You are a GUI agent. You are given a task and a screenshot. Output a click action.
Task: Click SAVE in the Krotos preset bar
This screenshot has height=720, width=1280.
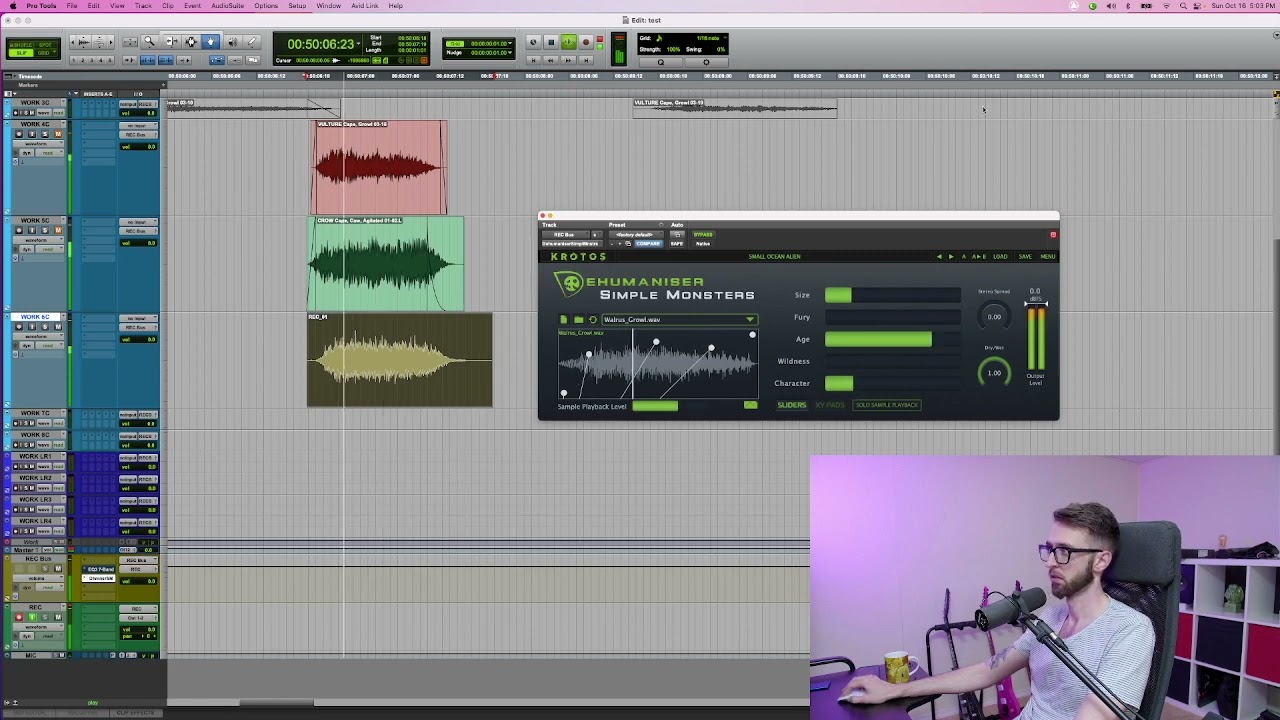click(x=1025, y=257)
